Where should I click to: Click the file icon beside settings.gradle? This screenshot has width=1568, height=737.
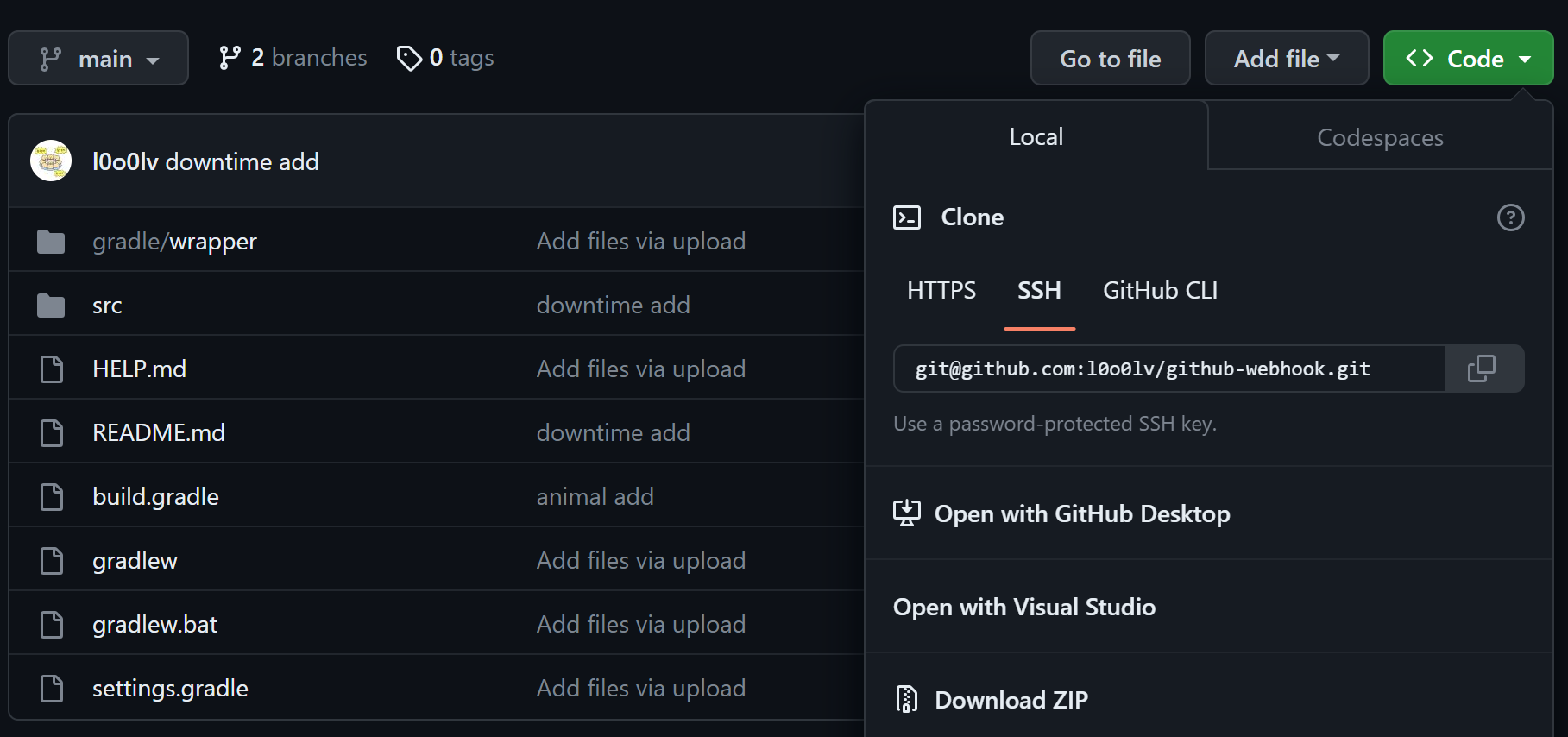coord(52,689)
